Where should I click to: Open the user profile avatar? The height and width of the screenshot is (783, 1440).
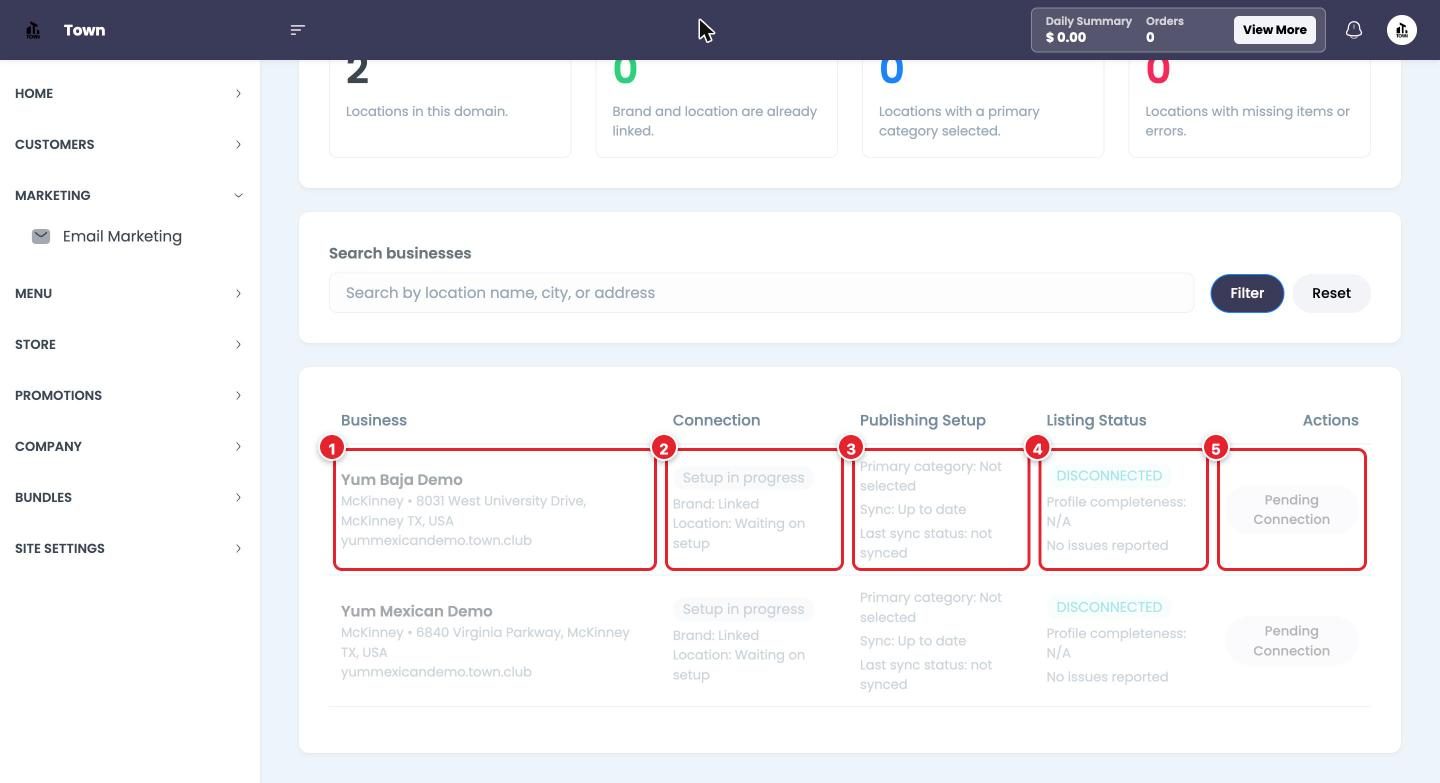(1402, 30)
